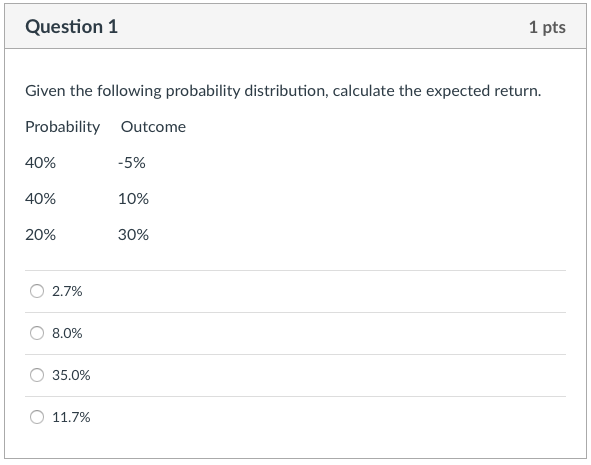Click the expected return question prompt text

[x=283, y=91]
